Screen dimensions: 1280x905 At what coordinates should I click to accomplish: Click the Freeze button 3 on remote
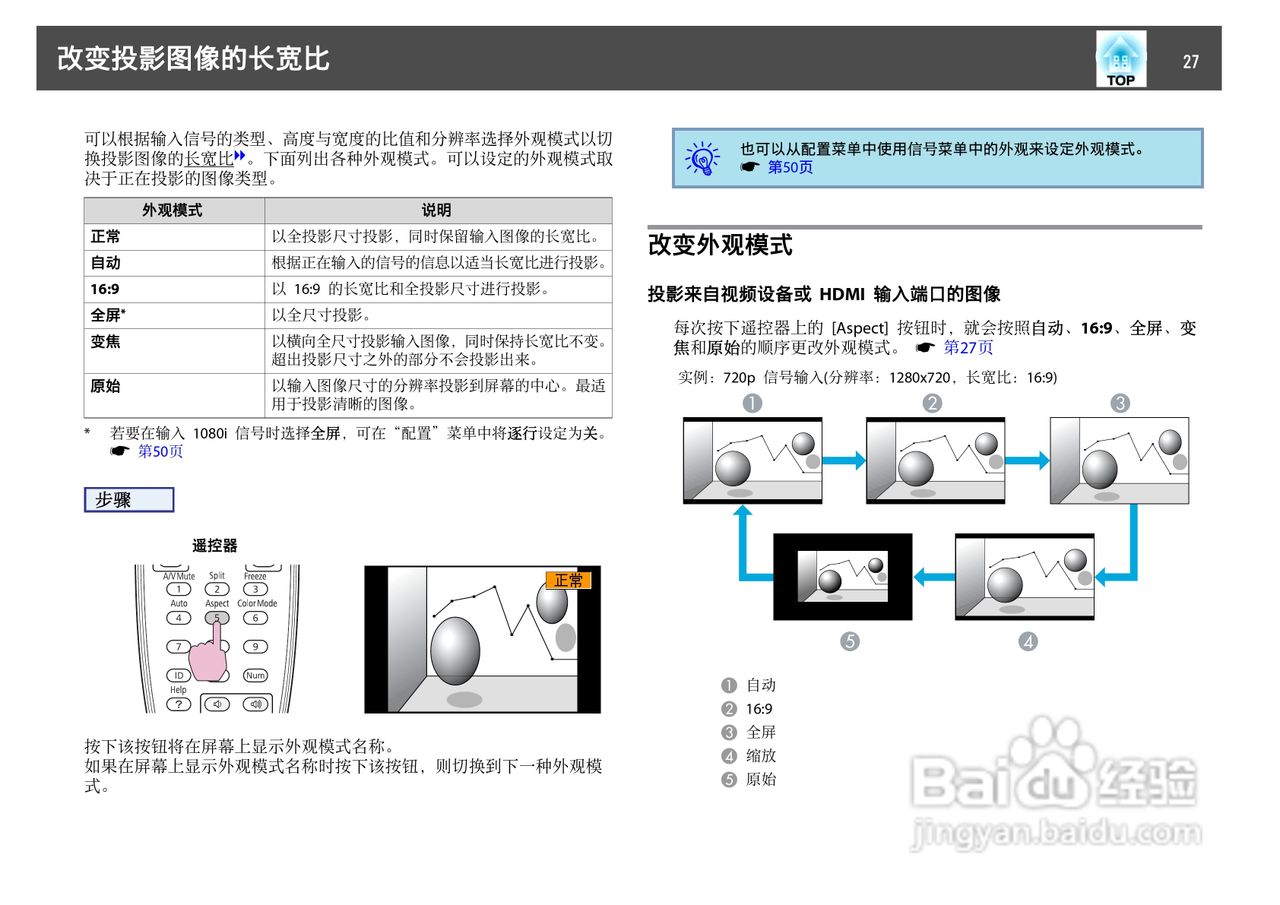(x=255, y=589)
